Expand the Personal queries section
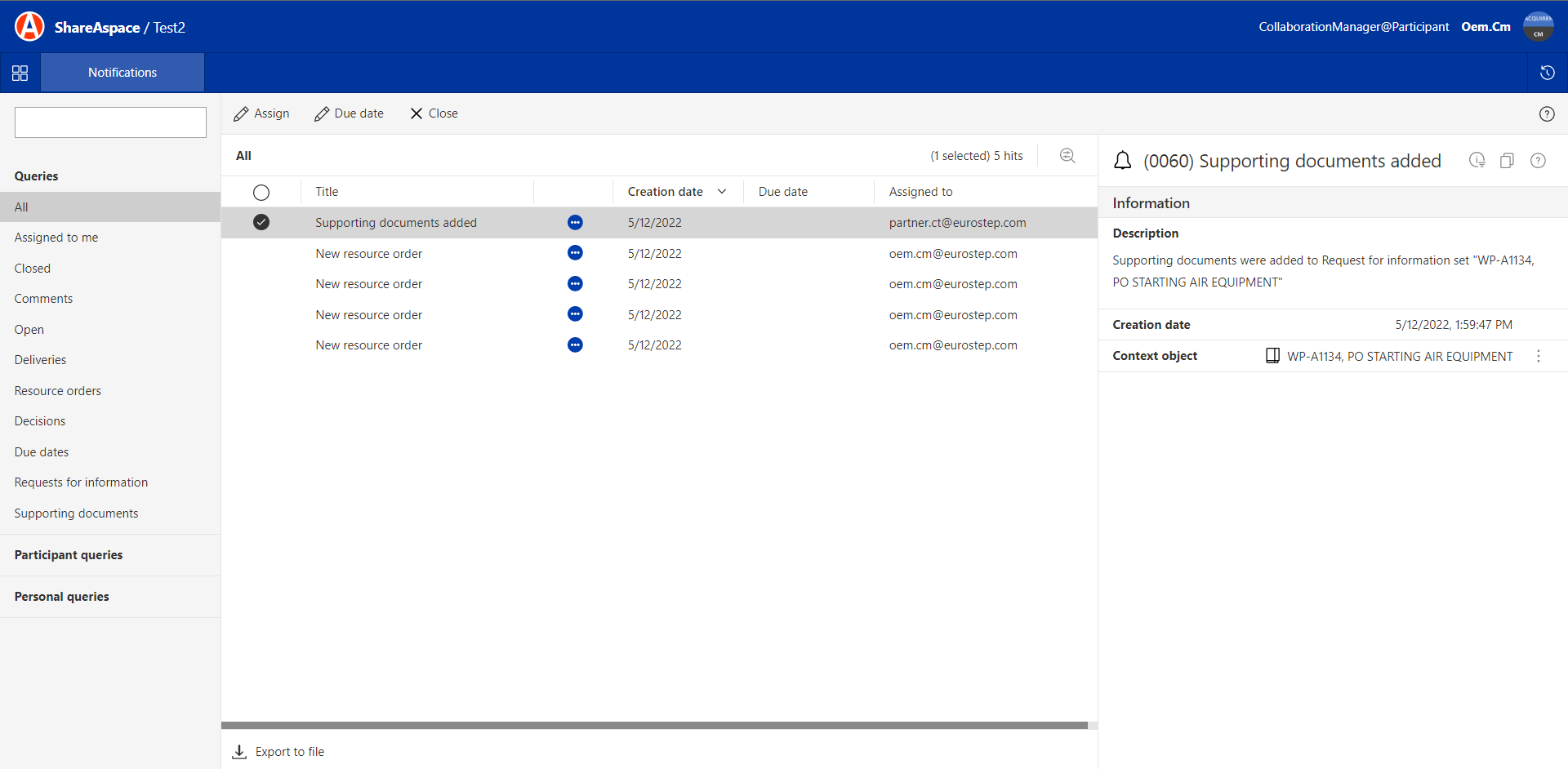This screenshot has width=1568, height=769. pyautogui.click(x=62, y=597)
